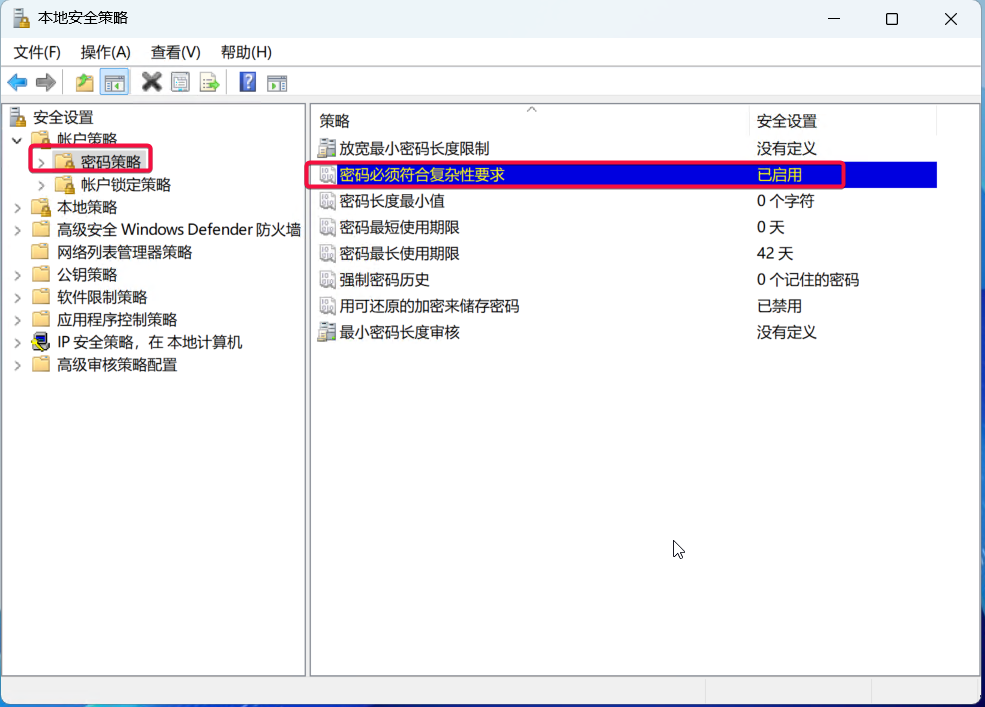Click the 软件限制策略 folder icon
The image size is (985, 707).
click(41, 297)
